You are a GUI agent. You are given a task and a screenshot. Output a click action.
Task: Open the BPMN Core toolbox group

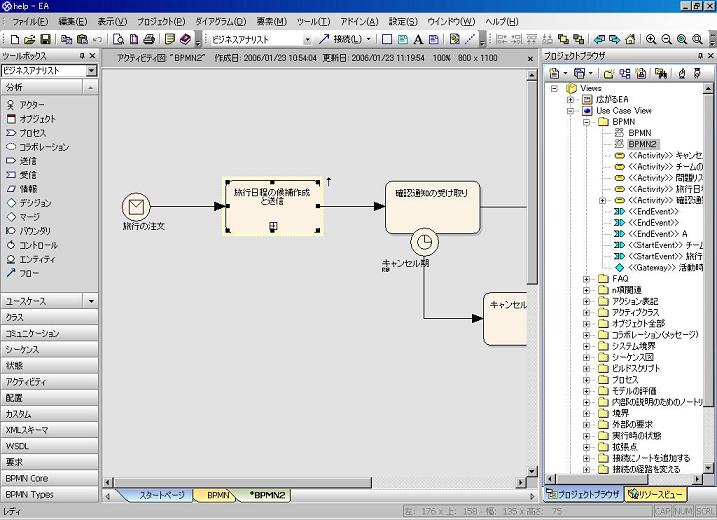28,478
